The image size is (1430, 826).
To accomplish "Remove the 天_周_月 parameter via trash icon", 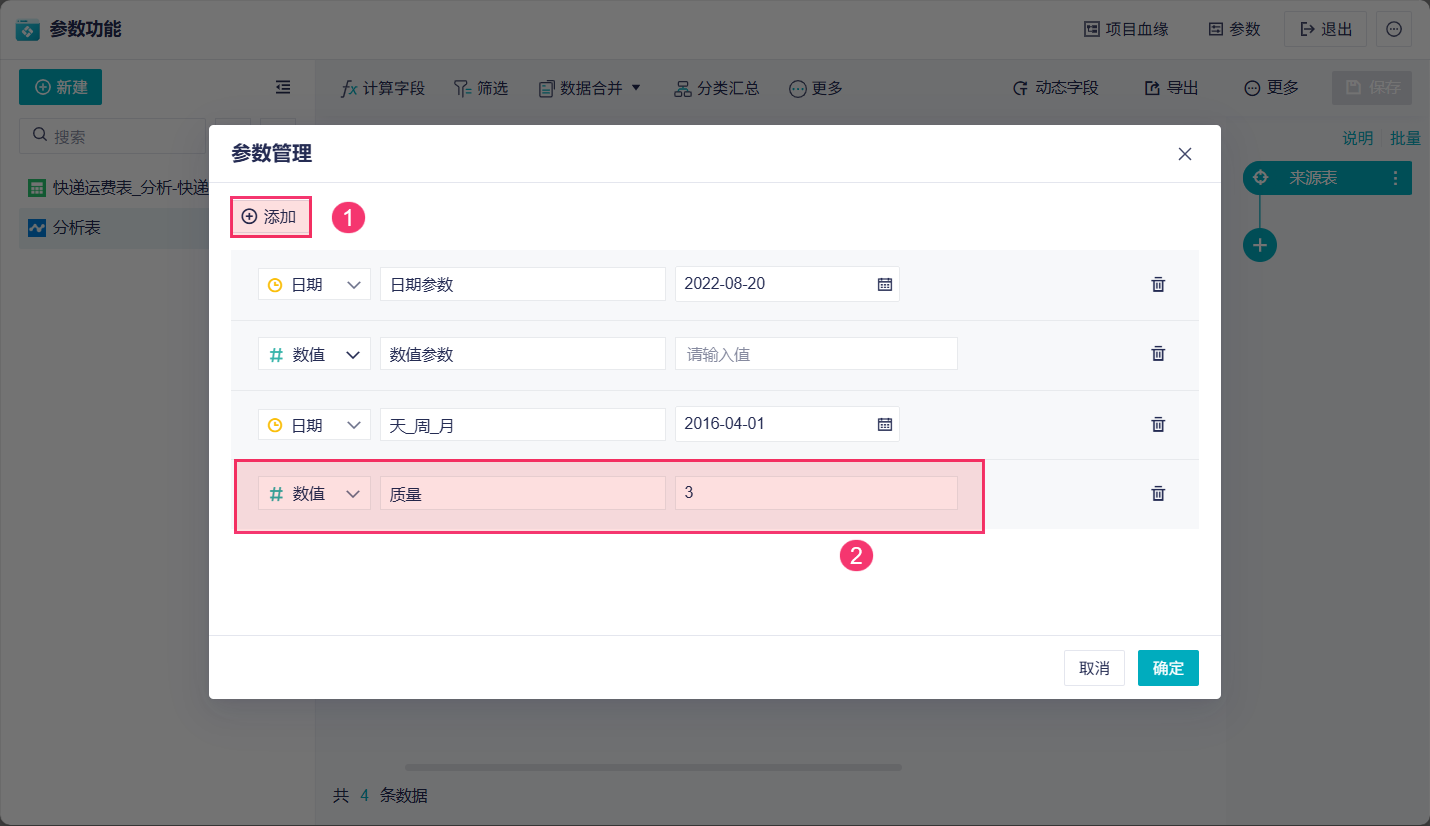I will [1158, 424].
